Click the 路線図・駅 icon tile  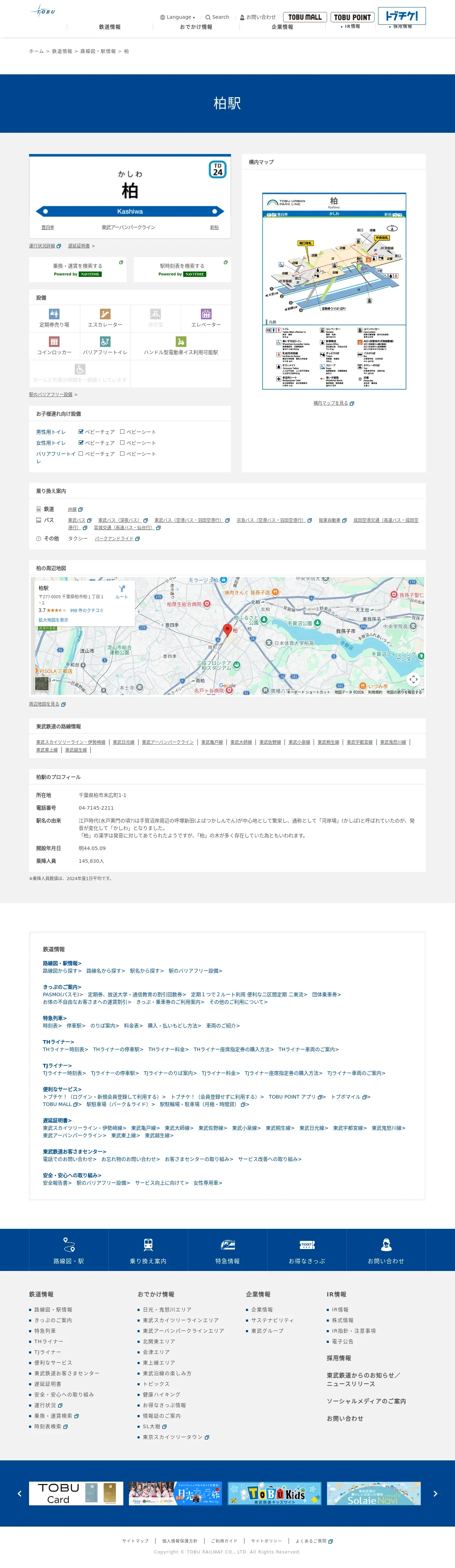pos(69,1249)
